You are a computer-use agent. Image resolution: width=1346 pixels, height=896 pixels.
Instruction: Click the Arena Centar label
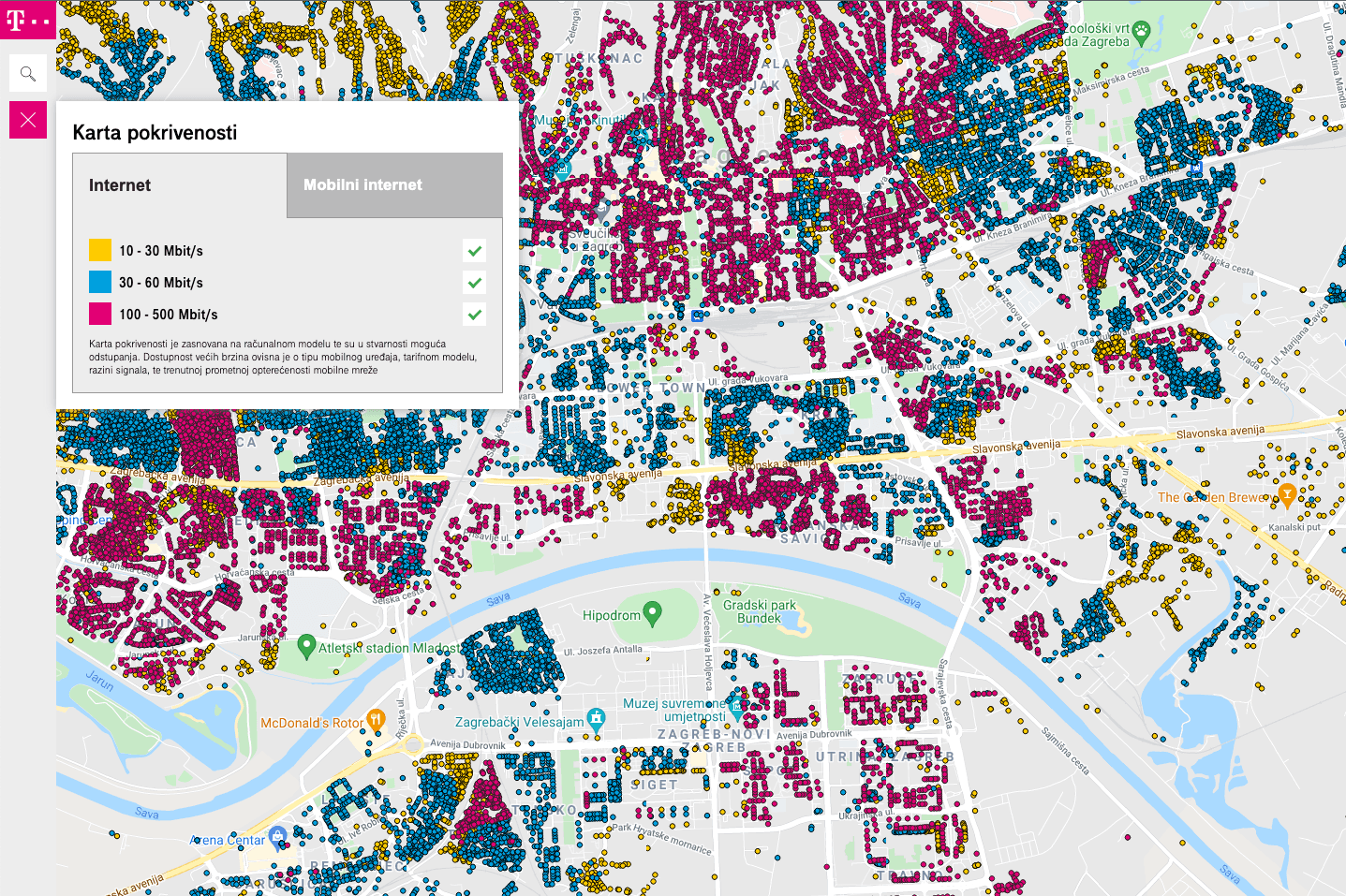(228, 840)
